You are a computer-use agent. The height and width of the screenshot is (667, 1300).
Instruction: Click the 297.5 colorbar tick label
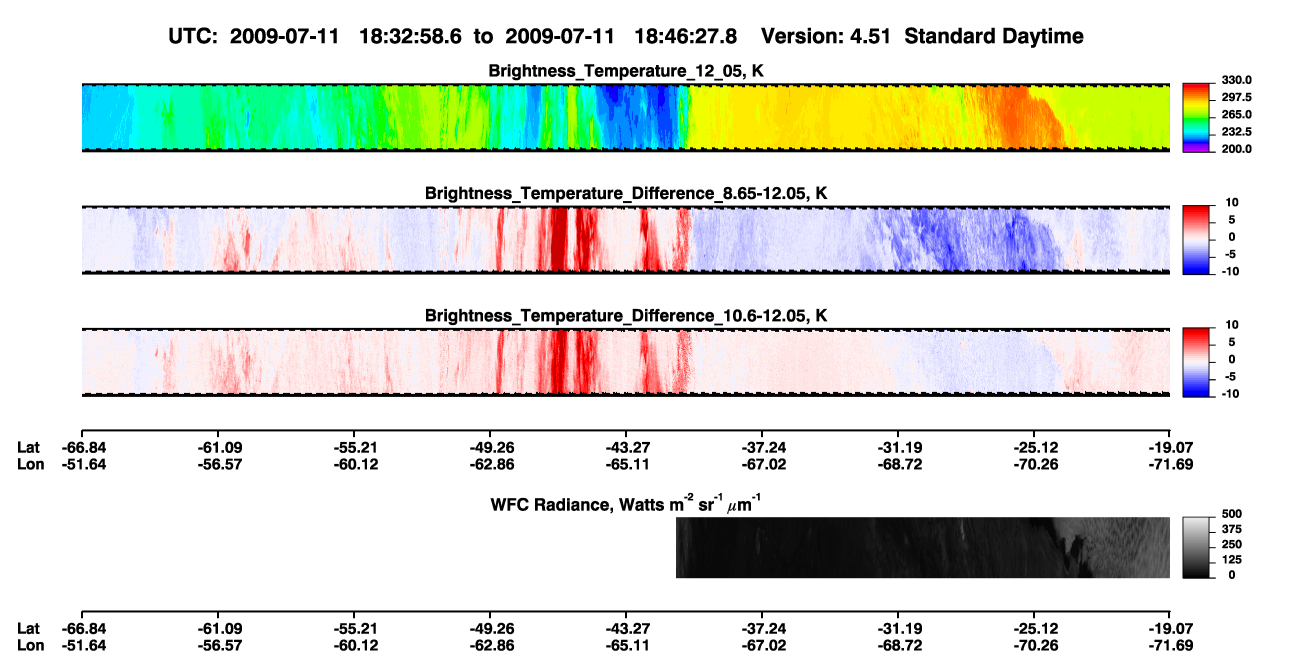1236,98
